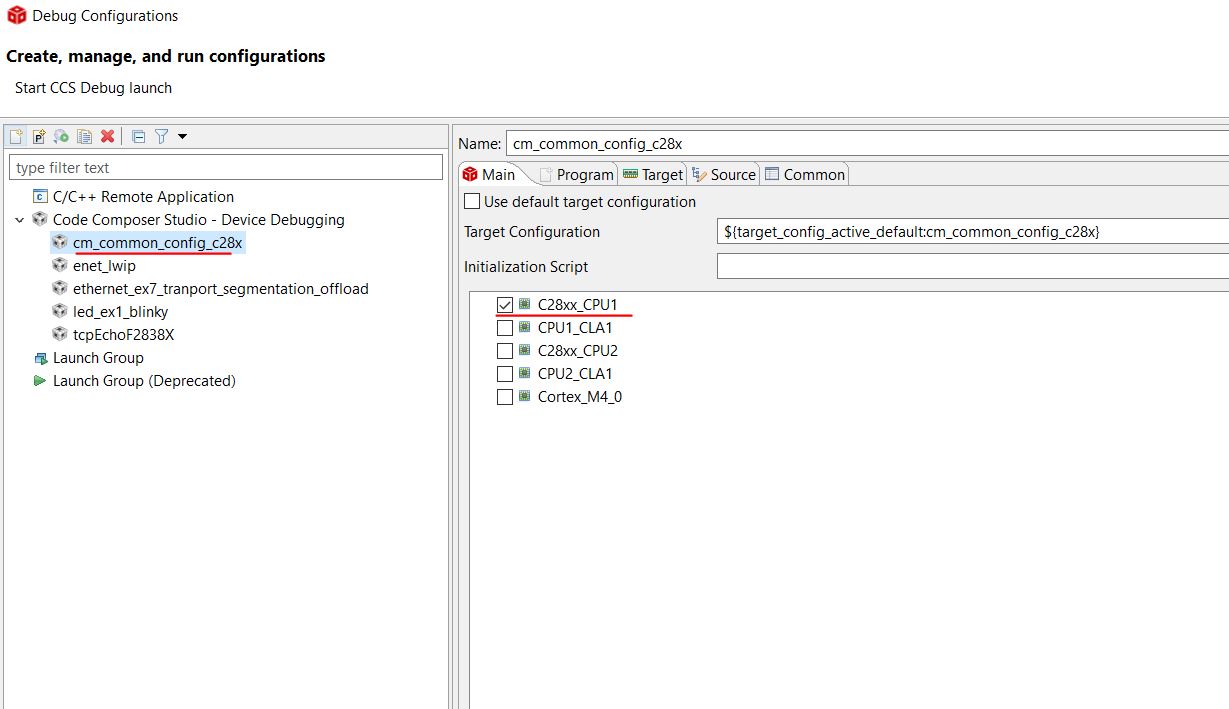1229x709 pixels.
Task: Click the chip icon next to CPU1_CLA1
Action: [x=524, y=327]
